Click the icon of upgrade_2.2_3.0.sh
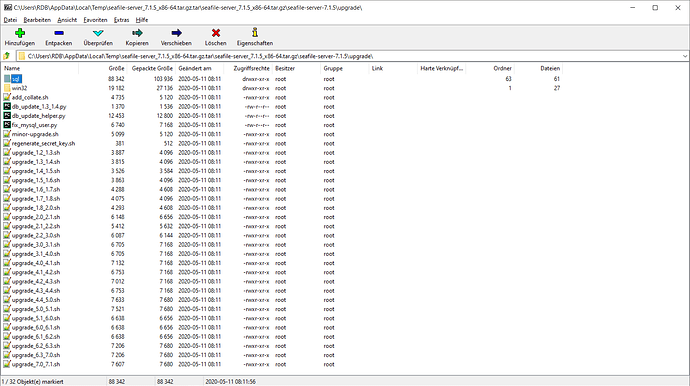Viewport: 690px width, 386px height. [7, 235]
